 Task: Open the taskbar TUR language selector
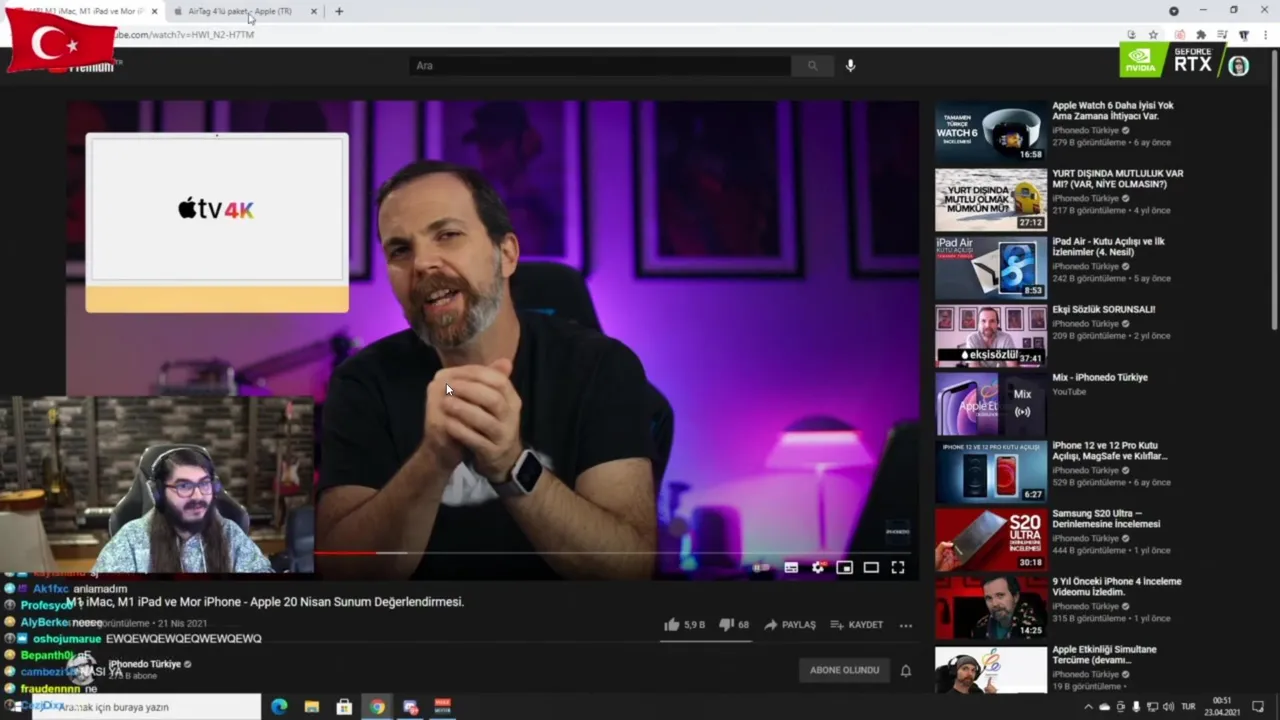(1189, 707)
